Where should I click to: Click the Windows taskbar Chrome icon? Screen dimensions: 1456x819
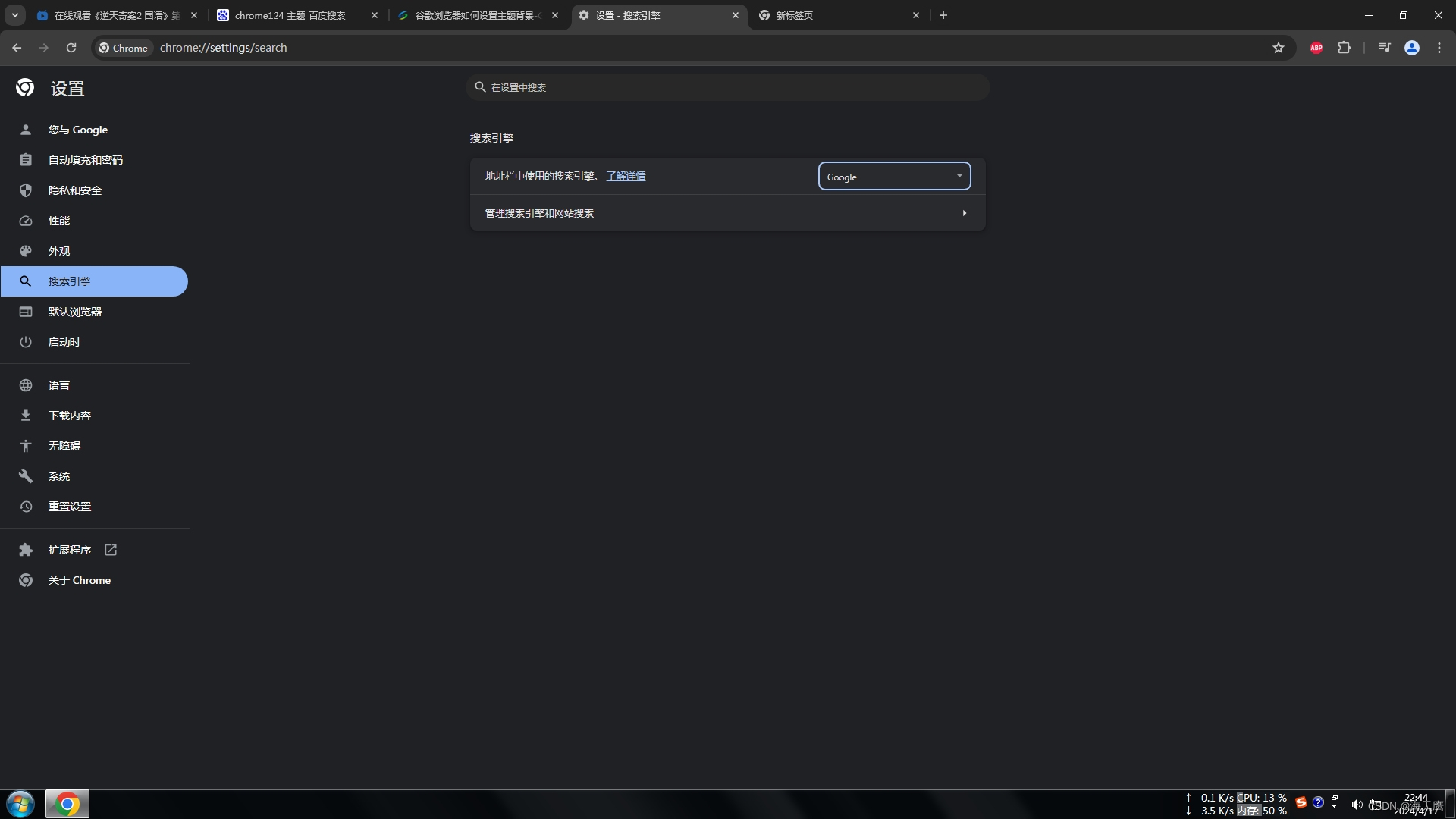pyautogui.click(x=67, y=803)
